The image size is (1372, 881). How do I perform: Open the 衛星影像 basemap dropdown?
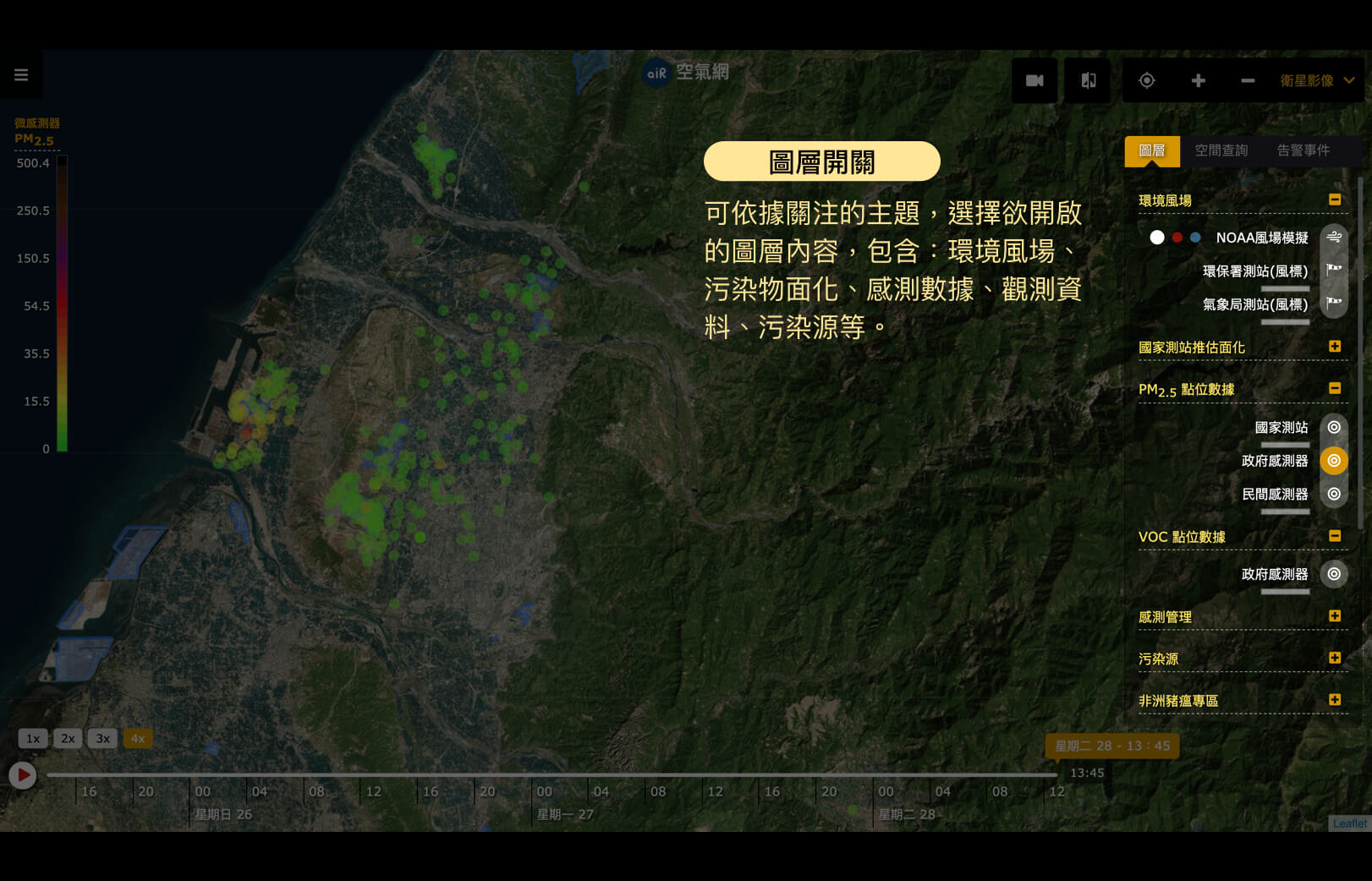click(1305, 80)
